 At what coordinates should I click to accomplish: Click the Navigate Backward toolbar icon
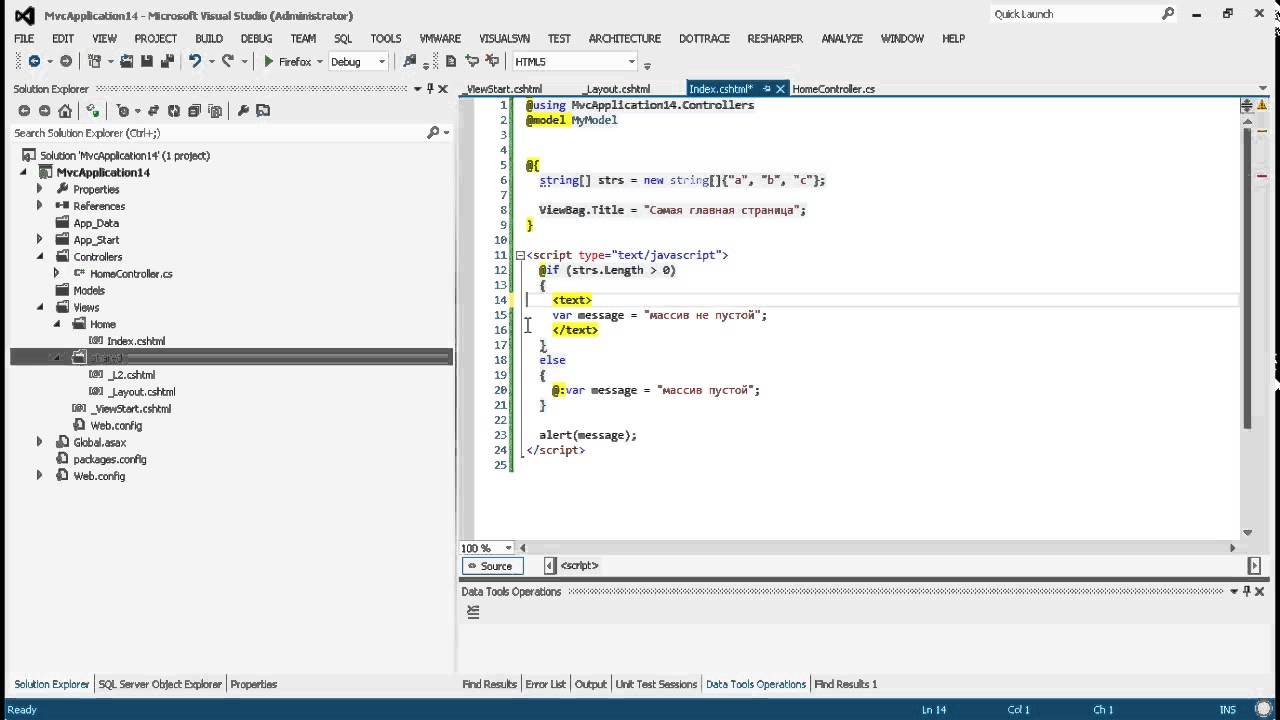[33, 61]
